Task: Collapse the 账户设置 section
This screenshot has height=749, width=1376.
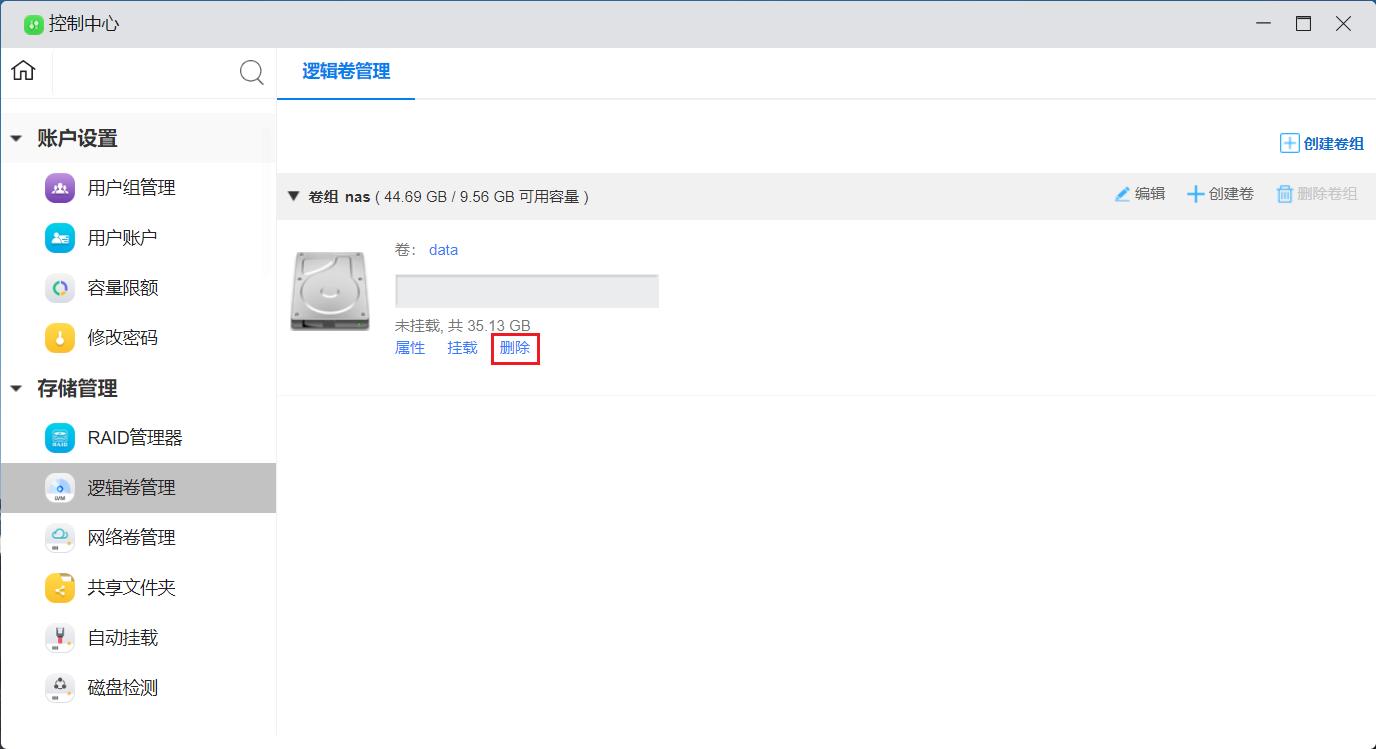Action: (x=16, y=139)
